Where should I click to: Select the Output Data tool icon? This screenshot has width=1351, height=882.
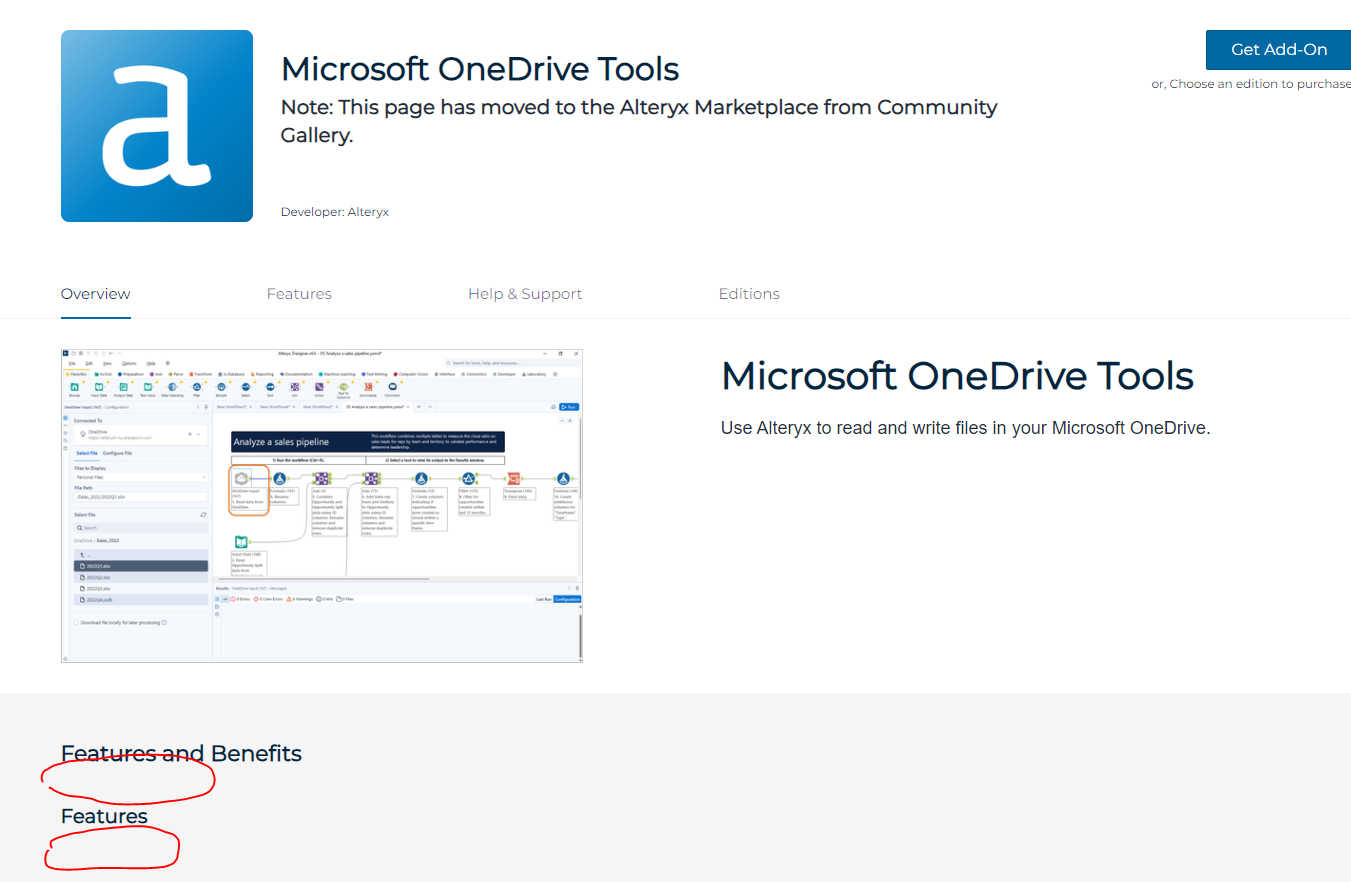point(123,388)
